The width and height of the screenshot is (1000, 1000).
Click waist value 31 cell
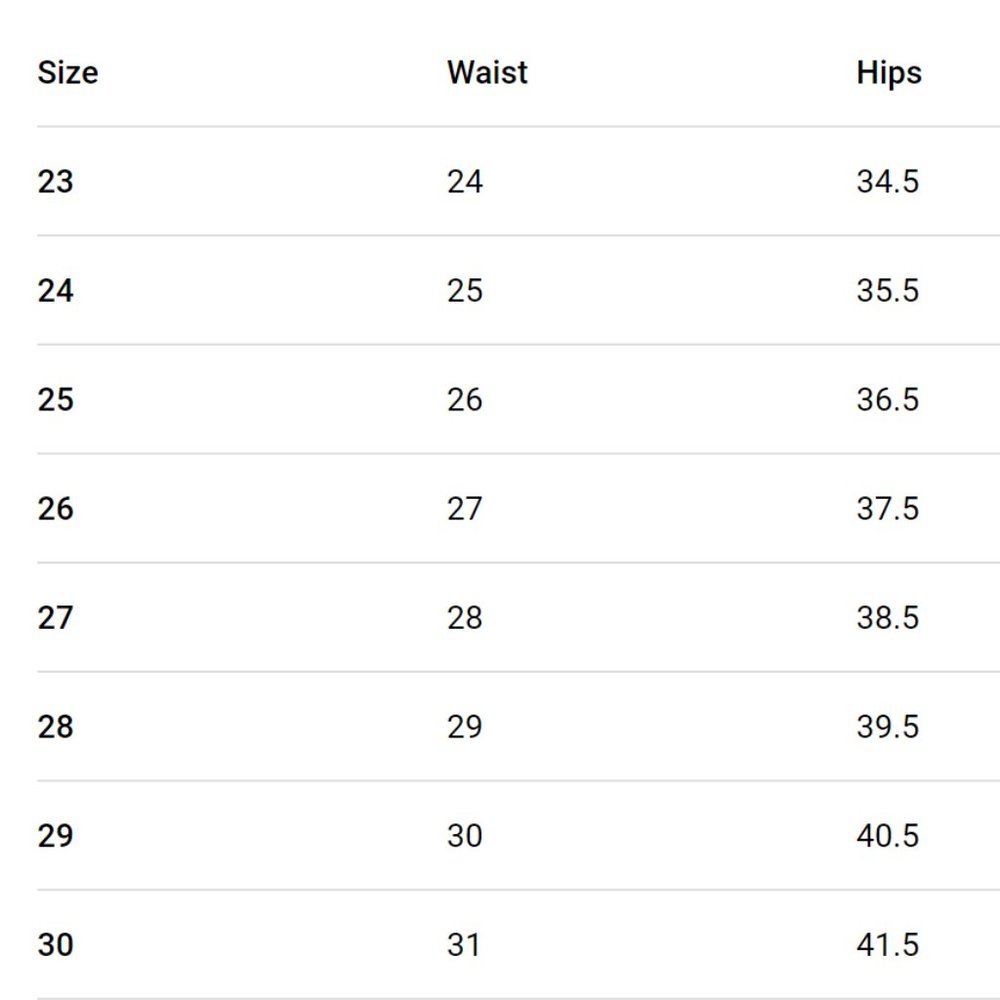click(x=464, y=945)
